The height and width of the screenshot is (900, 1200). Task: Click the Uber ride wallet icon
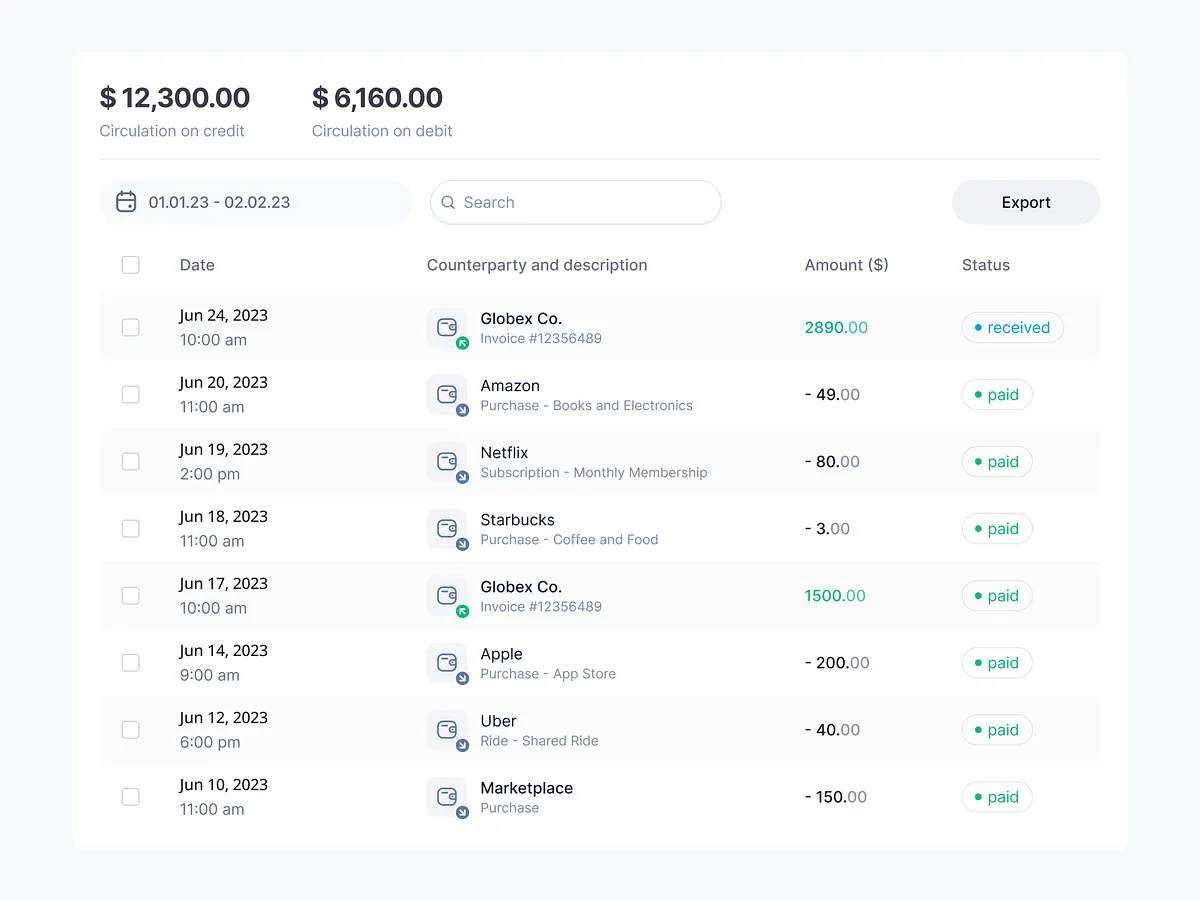click(447, 730)
